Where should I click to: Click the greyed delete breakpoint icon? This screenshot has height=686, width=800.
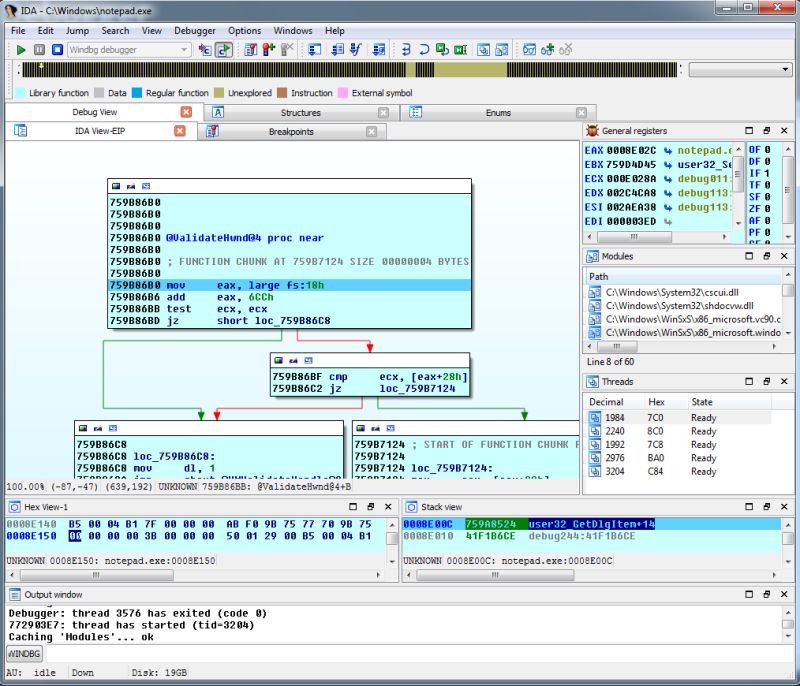coord(287,49)
